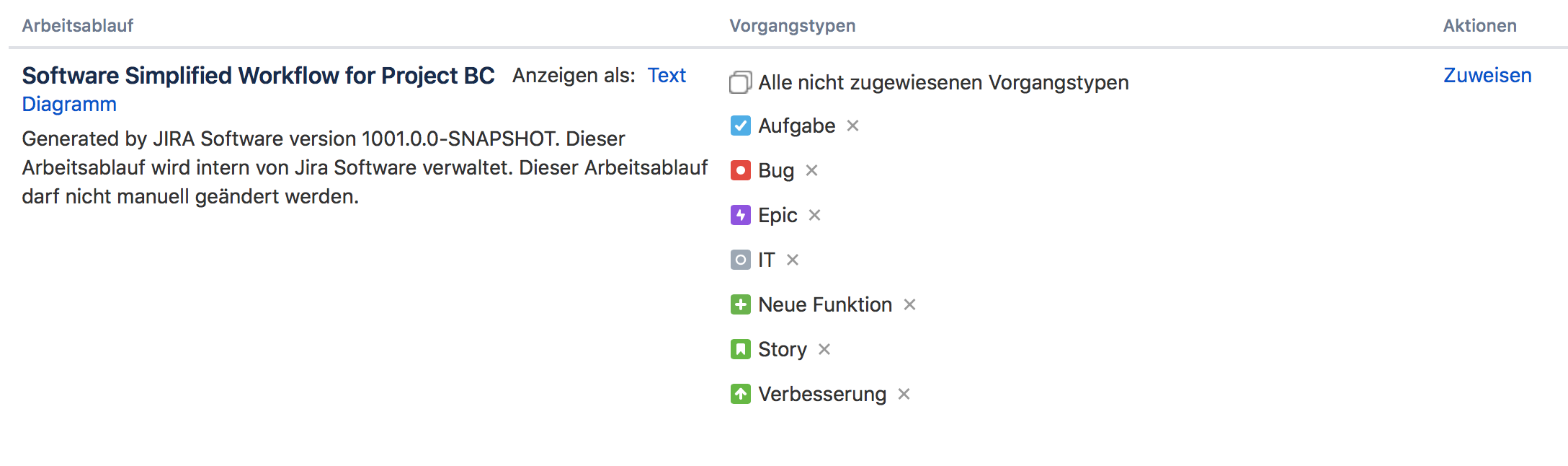Viewport: 1568px width, 466px height.
Task: Click the Arbeitsablauf column header
Action: (78, 25)
